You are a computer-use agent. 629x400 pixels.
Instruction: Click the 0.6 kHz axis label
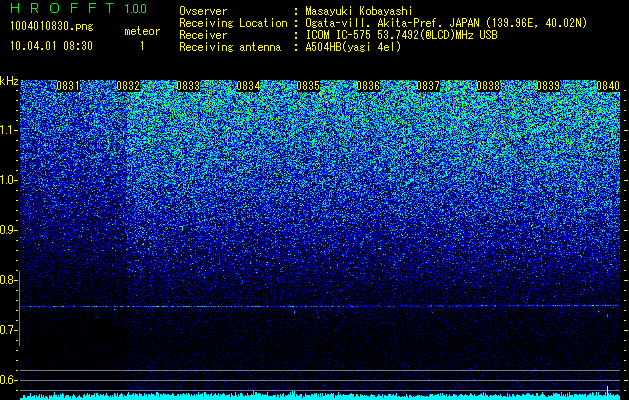8,380
